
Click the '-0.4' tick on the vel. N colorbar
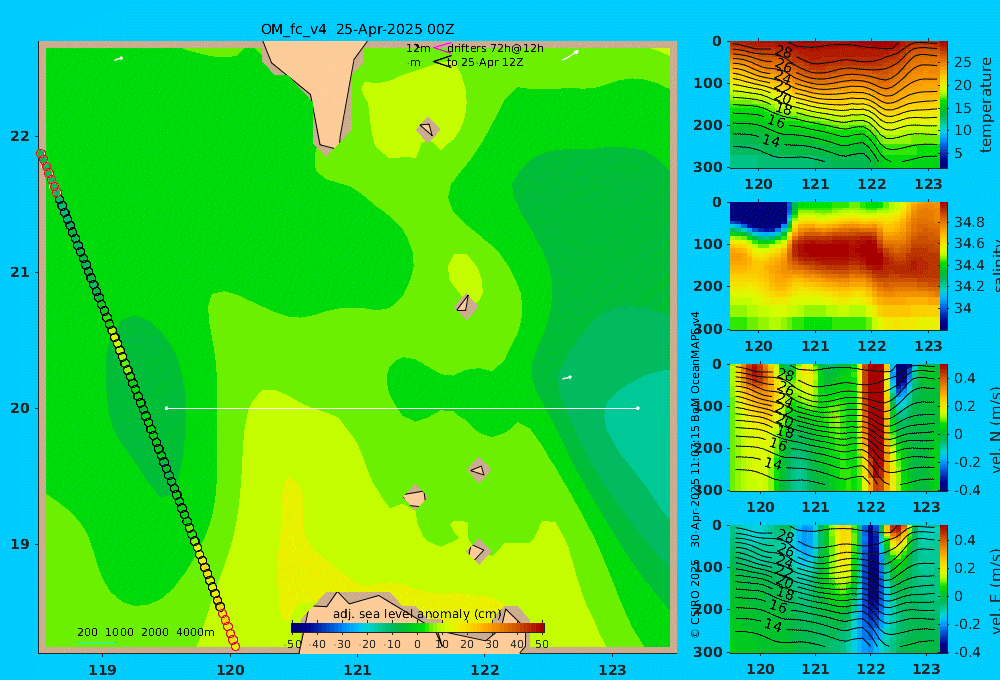(x=967, y=490)
